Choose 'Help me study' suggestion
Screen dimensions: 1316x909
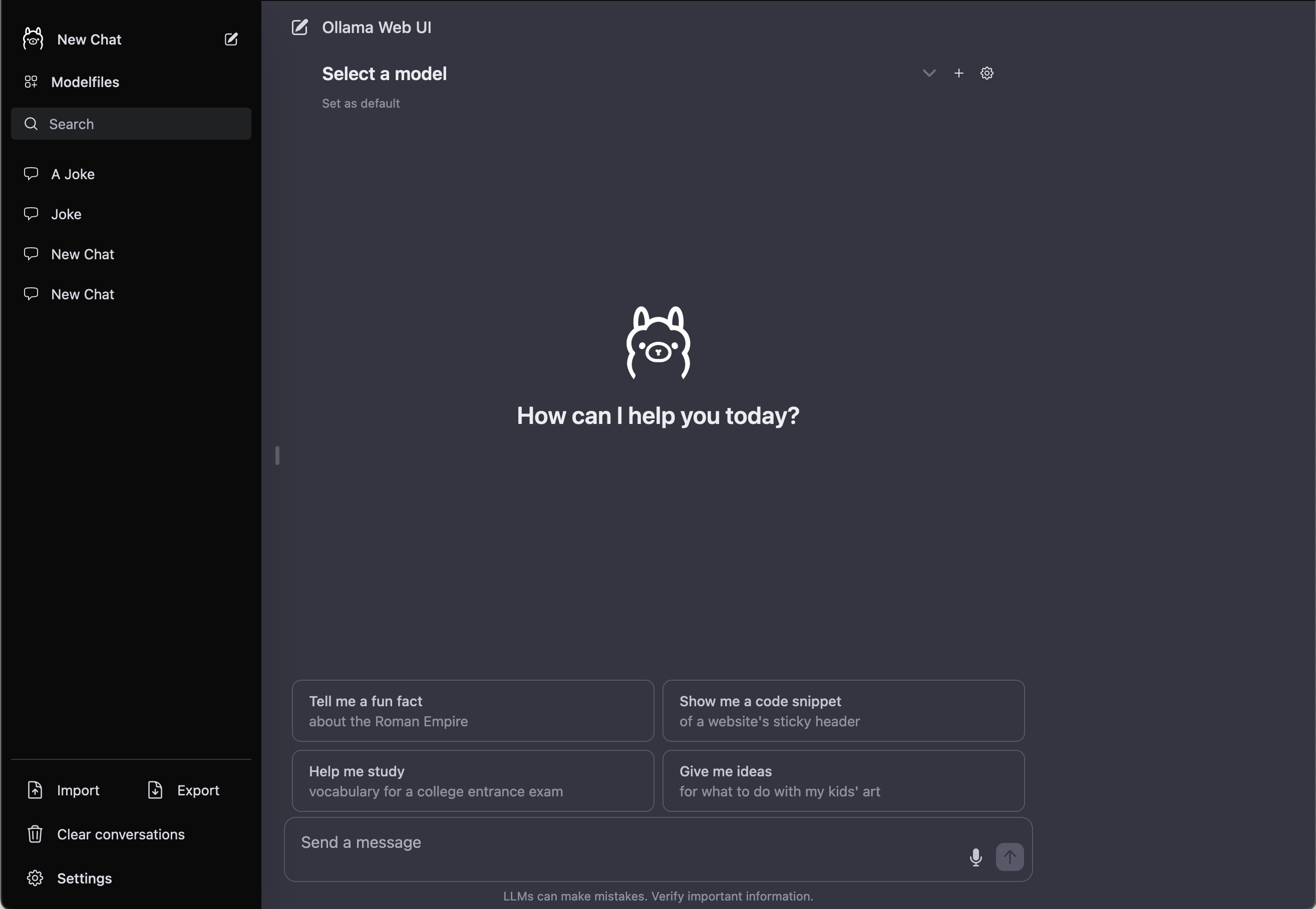click(x=473, y=781)
